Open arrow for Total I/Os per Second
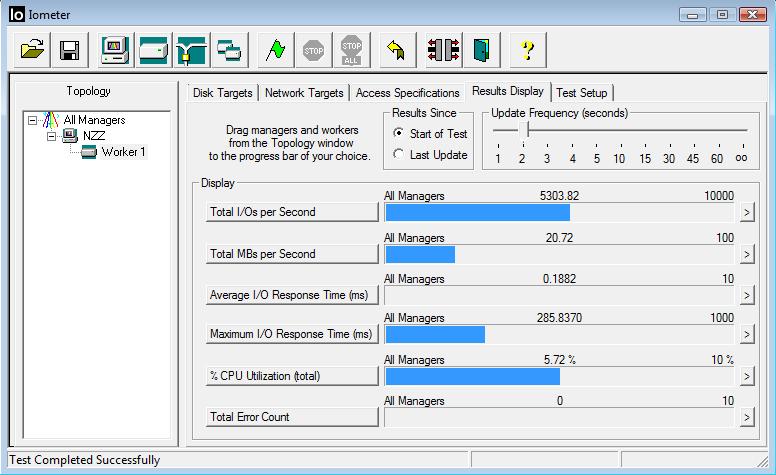The height and width of the screenshot is (475, 776). tap(747, 213)
